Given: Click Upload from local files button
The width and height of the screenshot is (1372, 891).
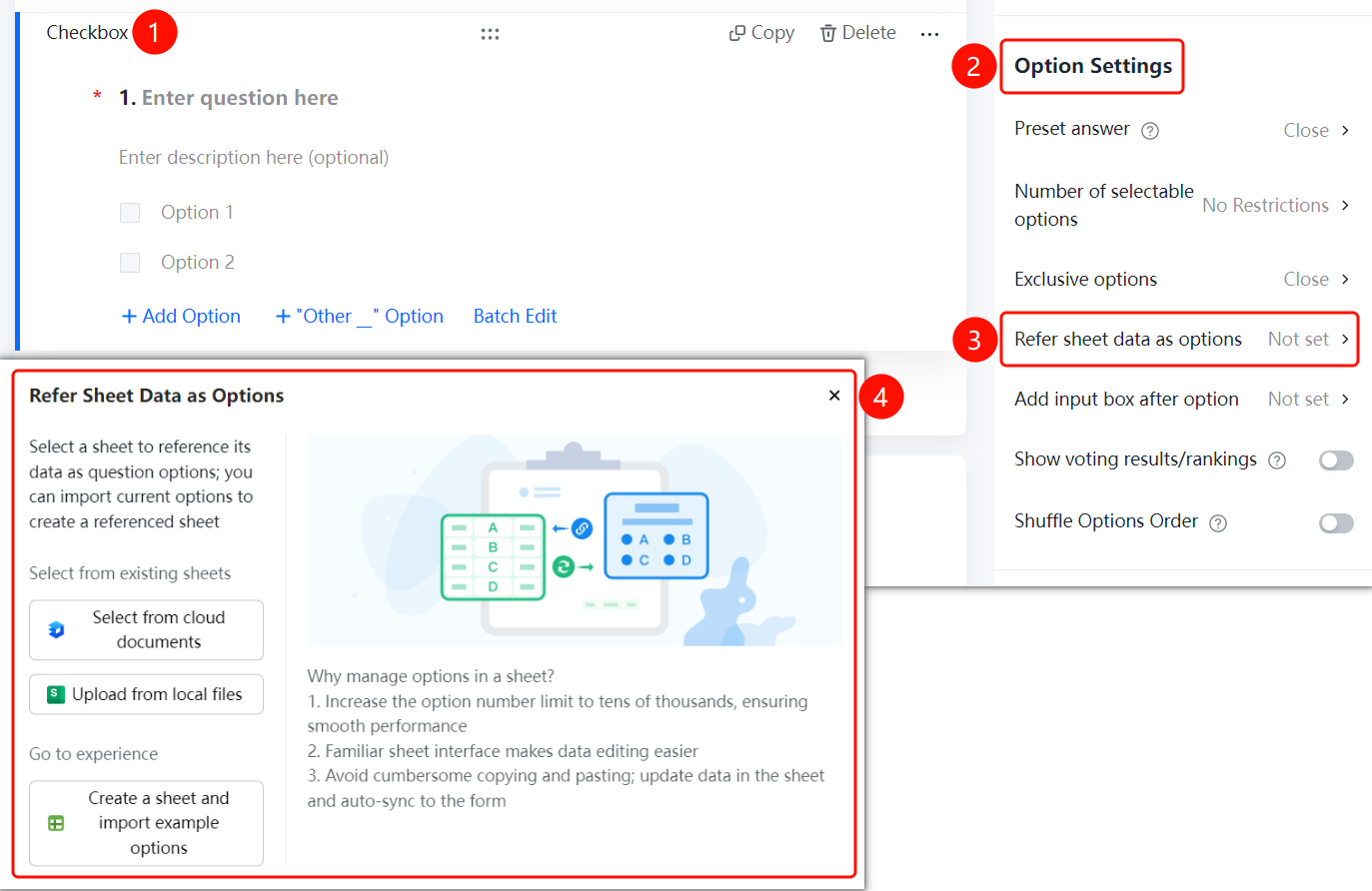Looking at the screenshot, I should [146, 694].
